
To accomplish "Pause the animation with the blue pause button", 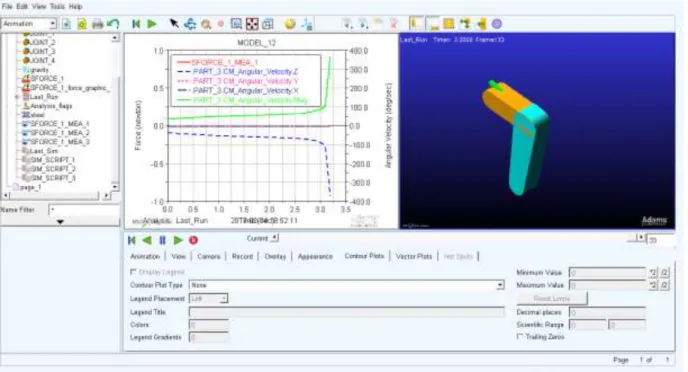I will pos(162,240).
